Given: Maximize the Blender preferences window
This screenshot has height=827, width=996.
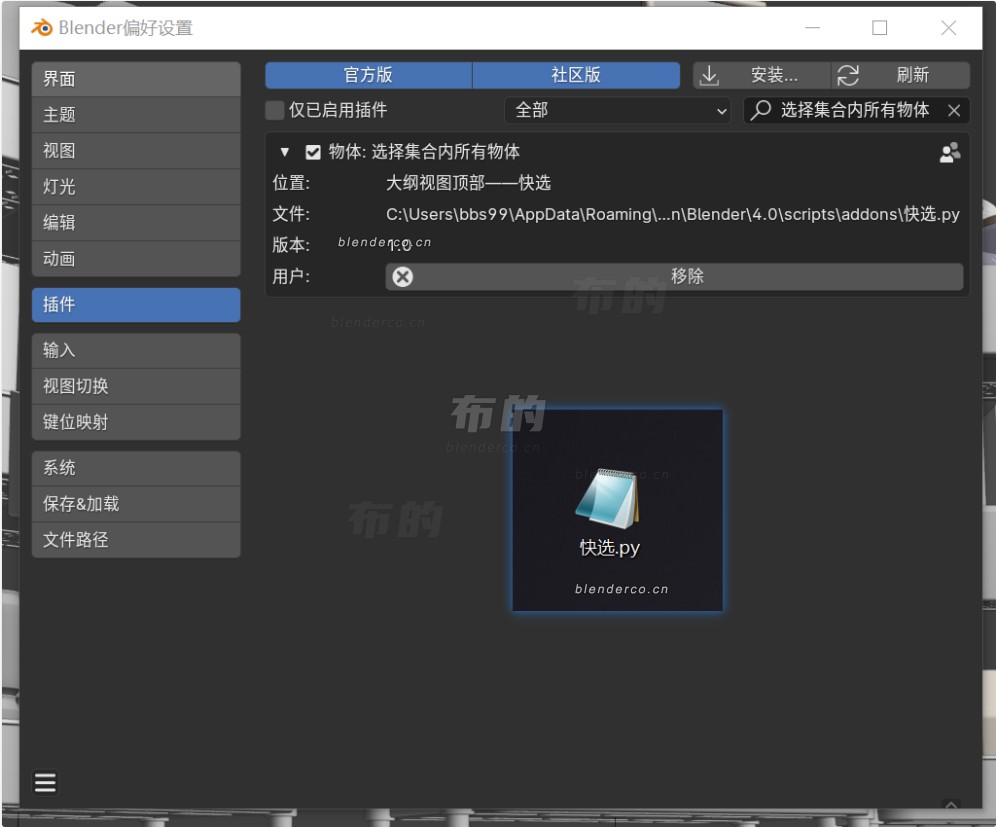Looking at the screenshot, I should pyautogui.click(x=880, y=28).
